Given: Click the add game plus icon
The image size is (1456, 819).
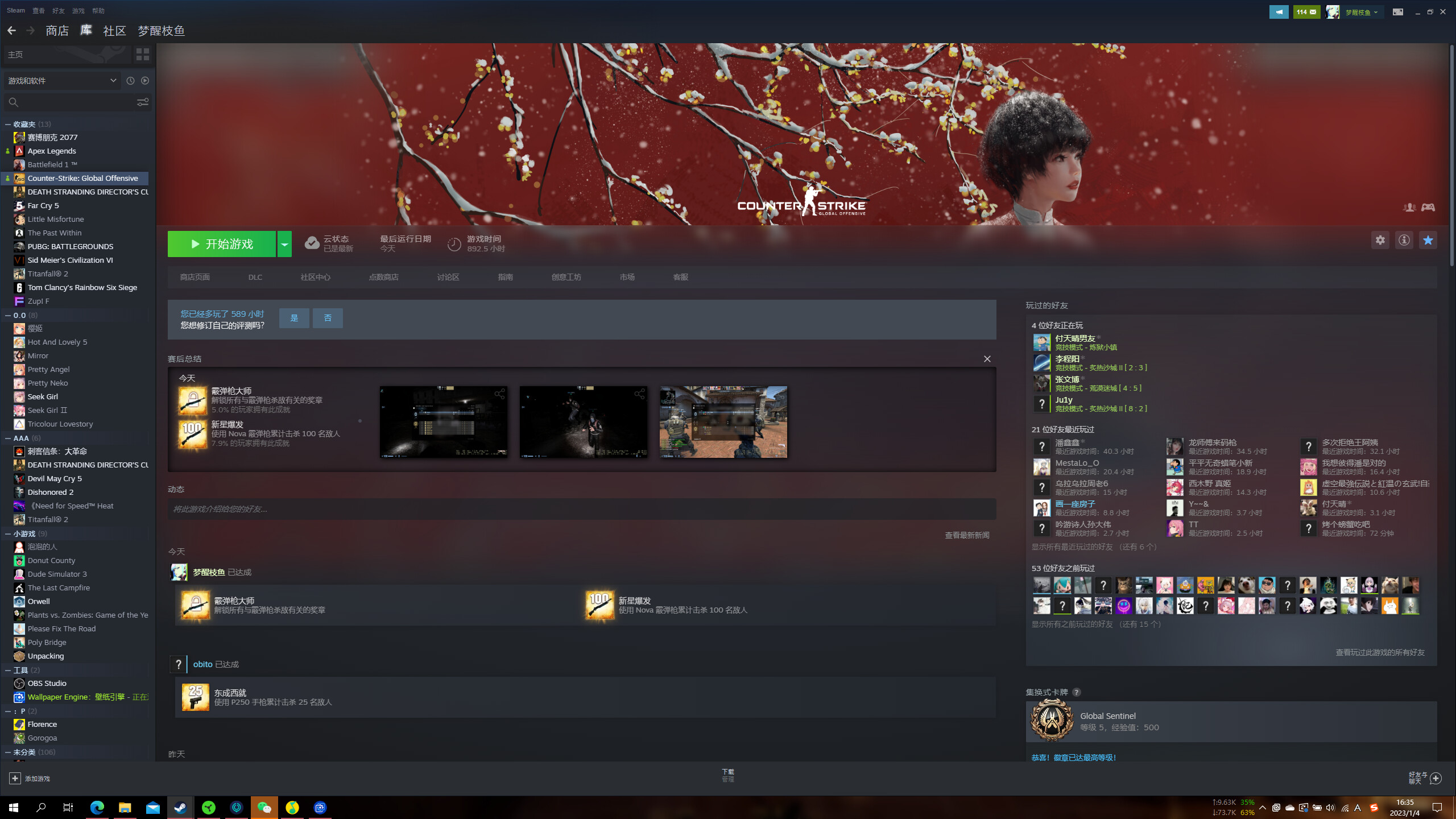Looking at the screenshot, I should [15, 778].
